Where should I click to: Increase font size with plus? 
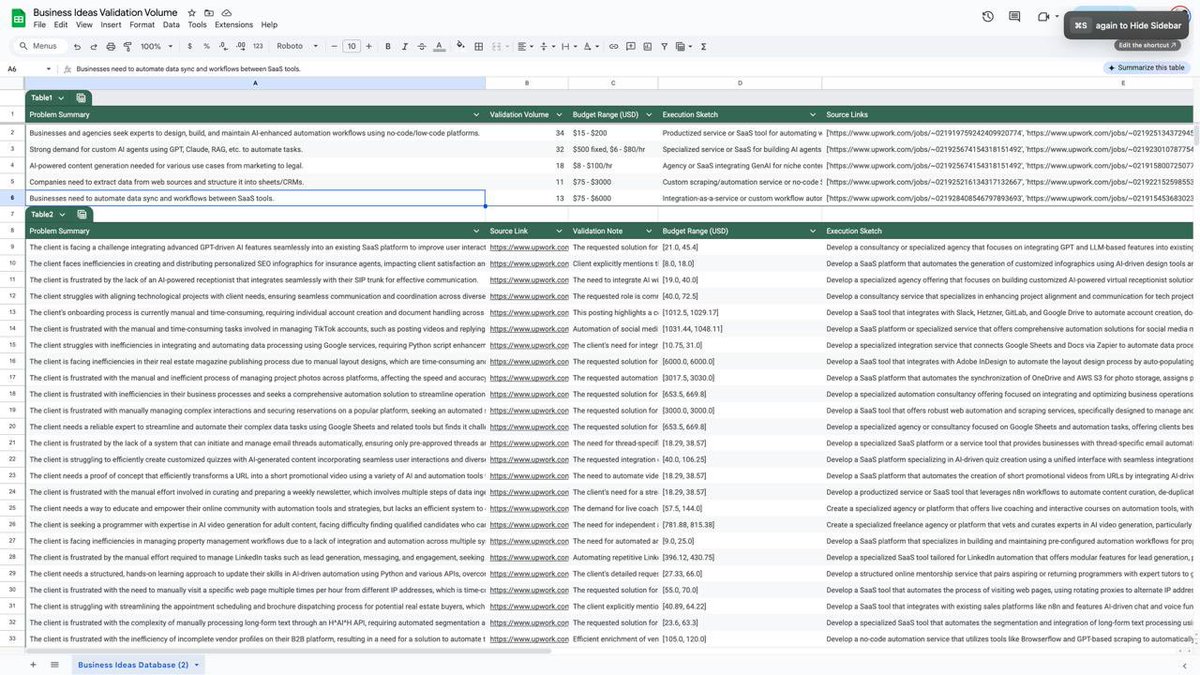pos(369,46)
